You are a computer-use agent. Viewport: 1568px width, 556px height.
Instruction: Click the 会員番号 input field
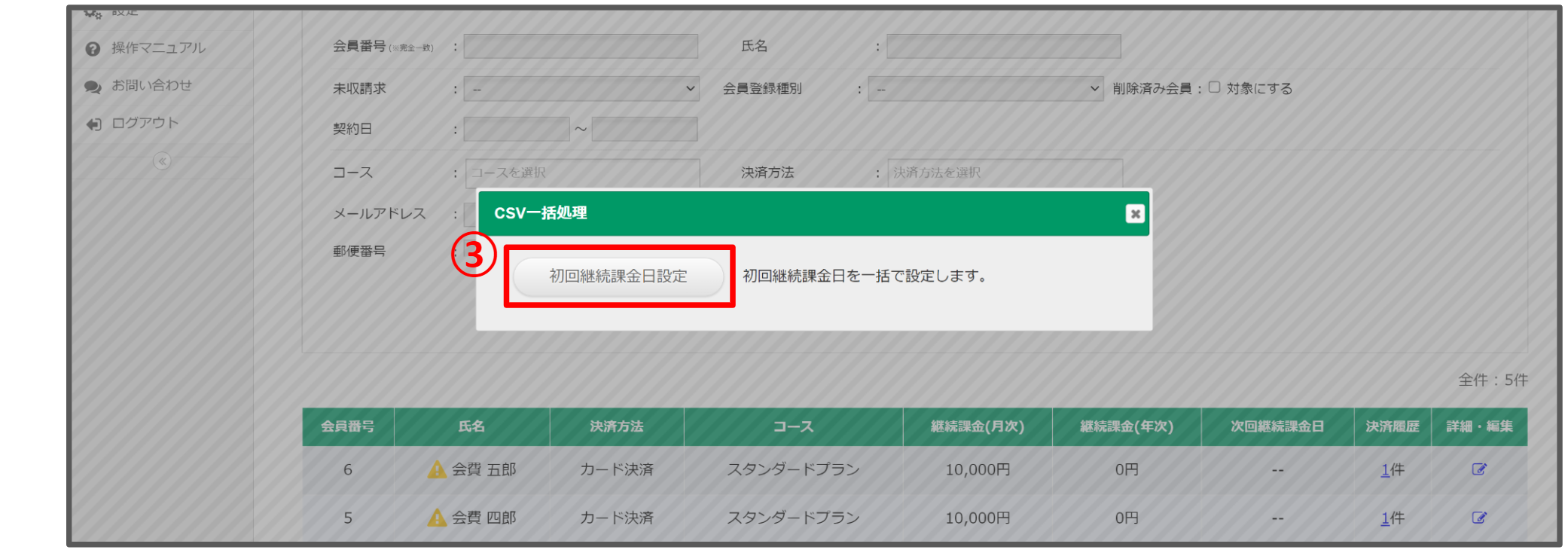581,47
